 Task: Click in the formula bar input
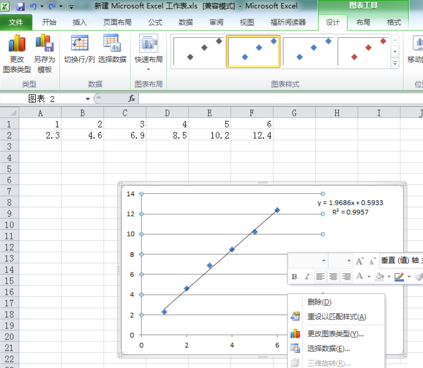click(281, 99)
